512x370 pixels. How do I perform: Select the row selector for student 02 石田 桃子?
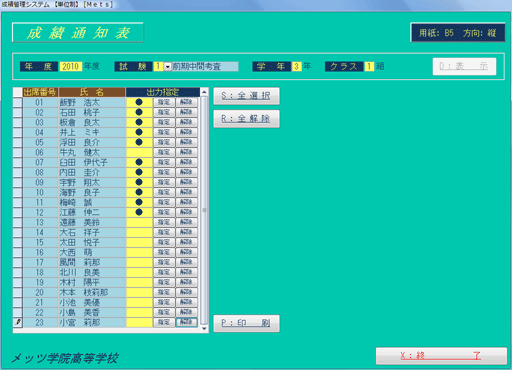(18, 112)
